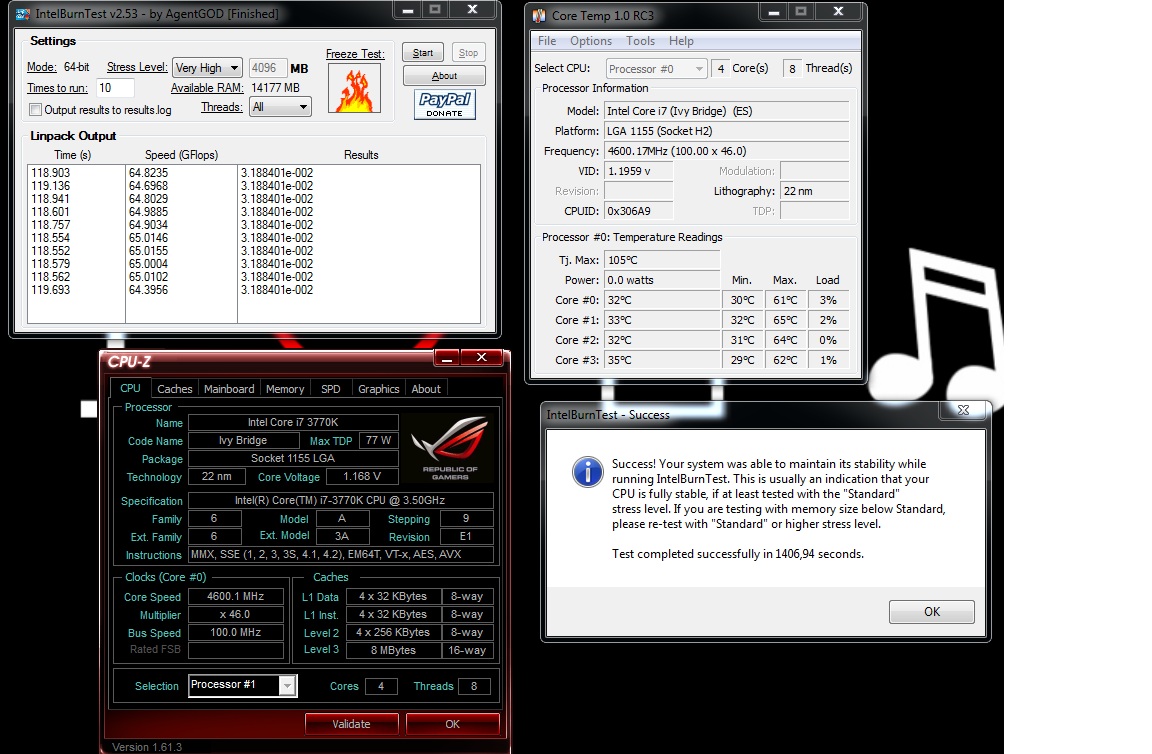The width and height of the screenshot is (1152, 754).
Task: Click the Intel Core i7 3770K name field
Action: pyautogui.click(x=293, y=423)
